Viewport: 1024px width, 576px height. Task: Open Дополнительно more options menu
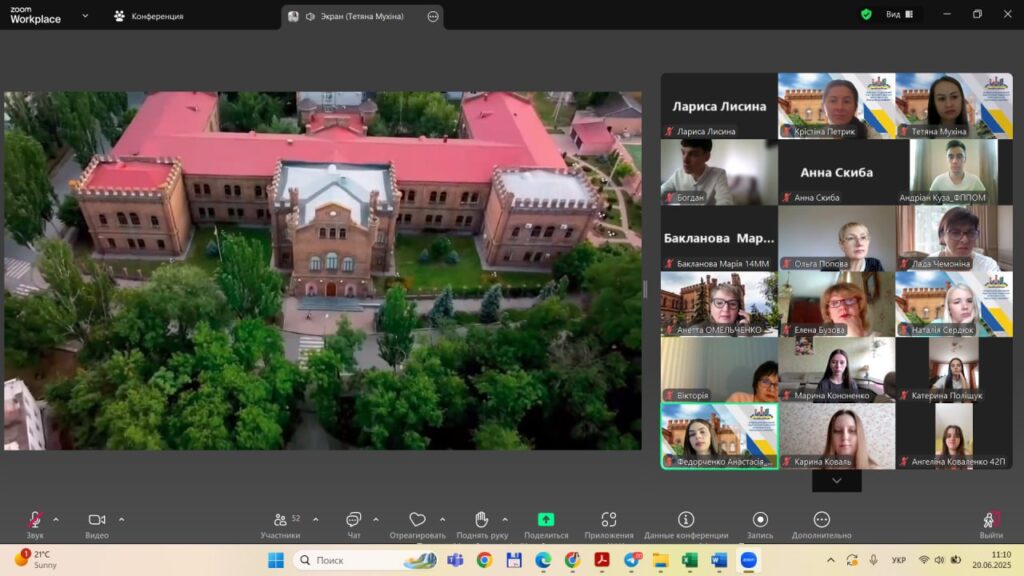[x=821, y=520]
